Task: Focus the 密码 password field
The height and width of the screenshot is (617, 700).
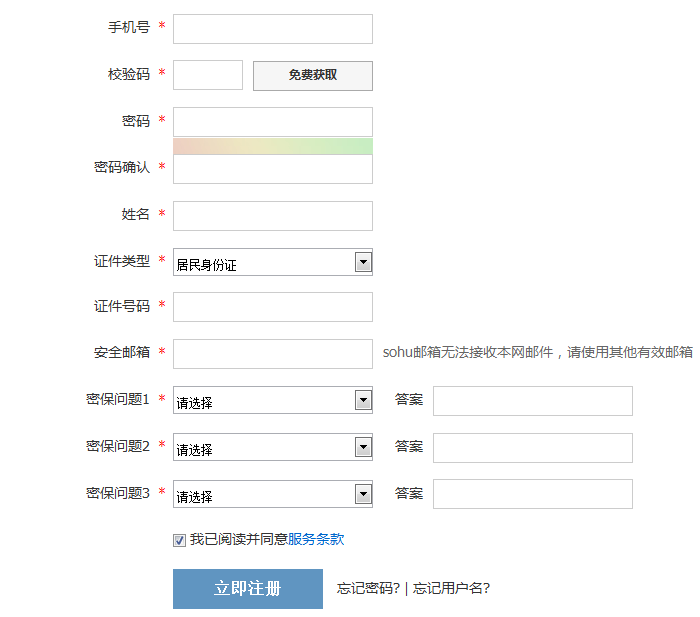Action: click(x=272, y=122)
